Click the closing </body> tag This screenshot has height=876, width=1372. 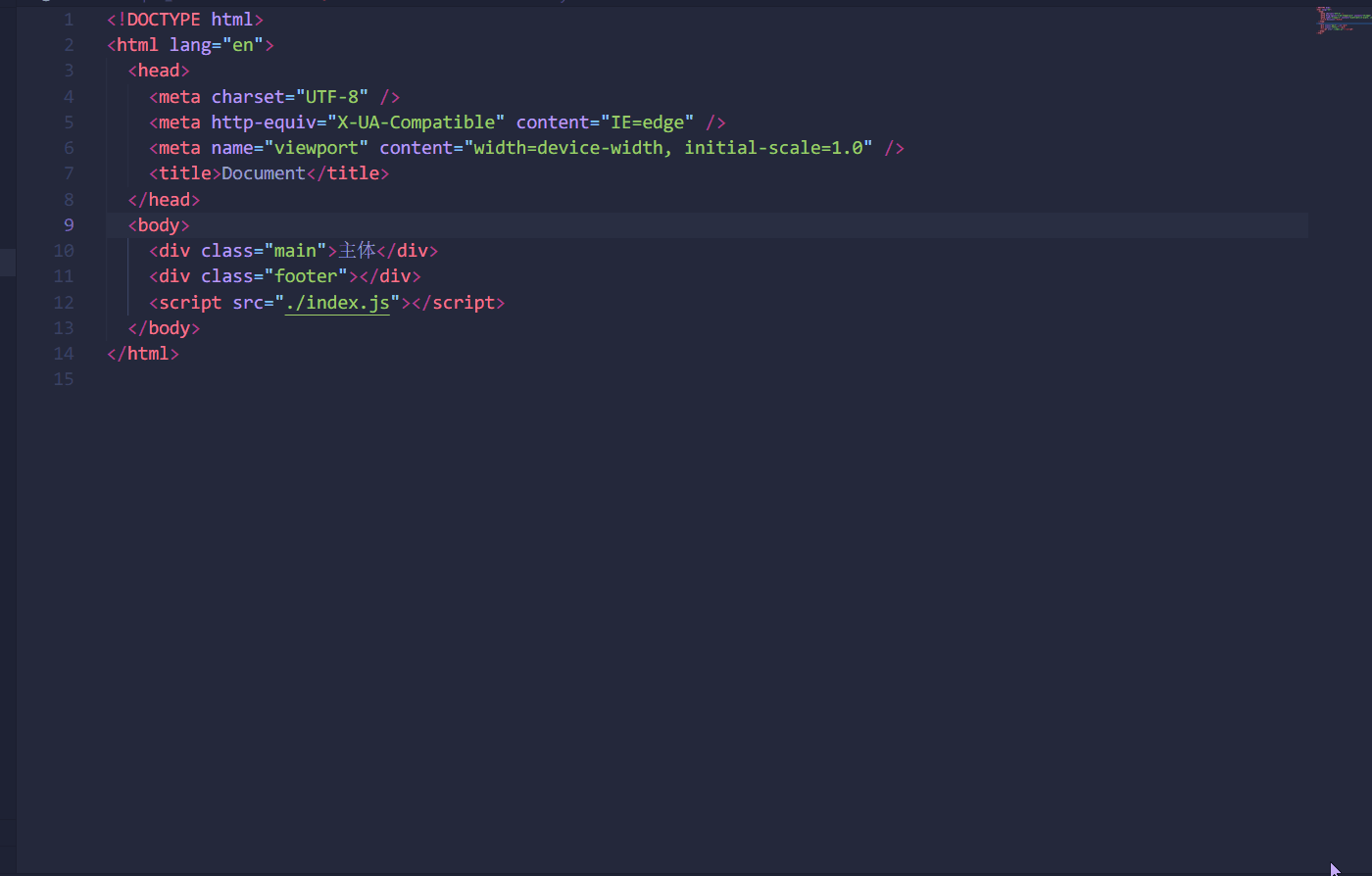pos(164,328)
